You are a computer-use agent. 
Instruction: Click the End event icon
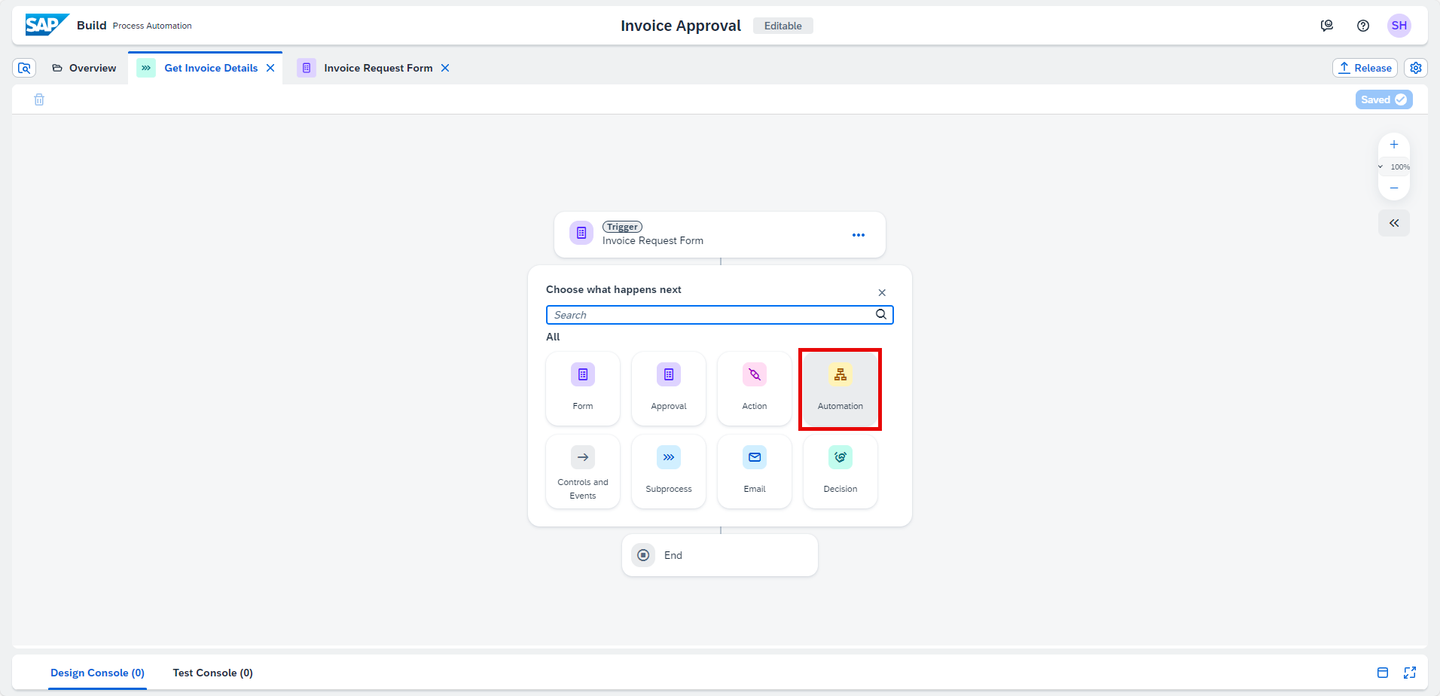click(x=644, y=555)
